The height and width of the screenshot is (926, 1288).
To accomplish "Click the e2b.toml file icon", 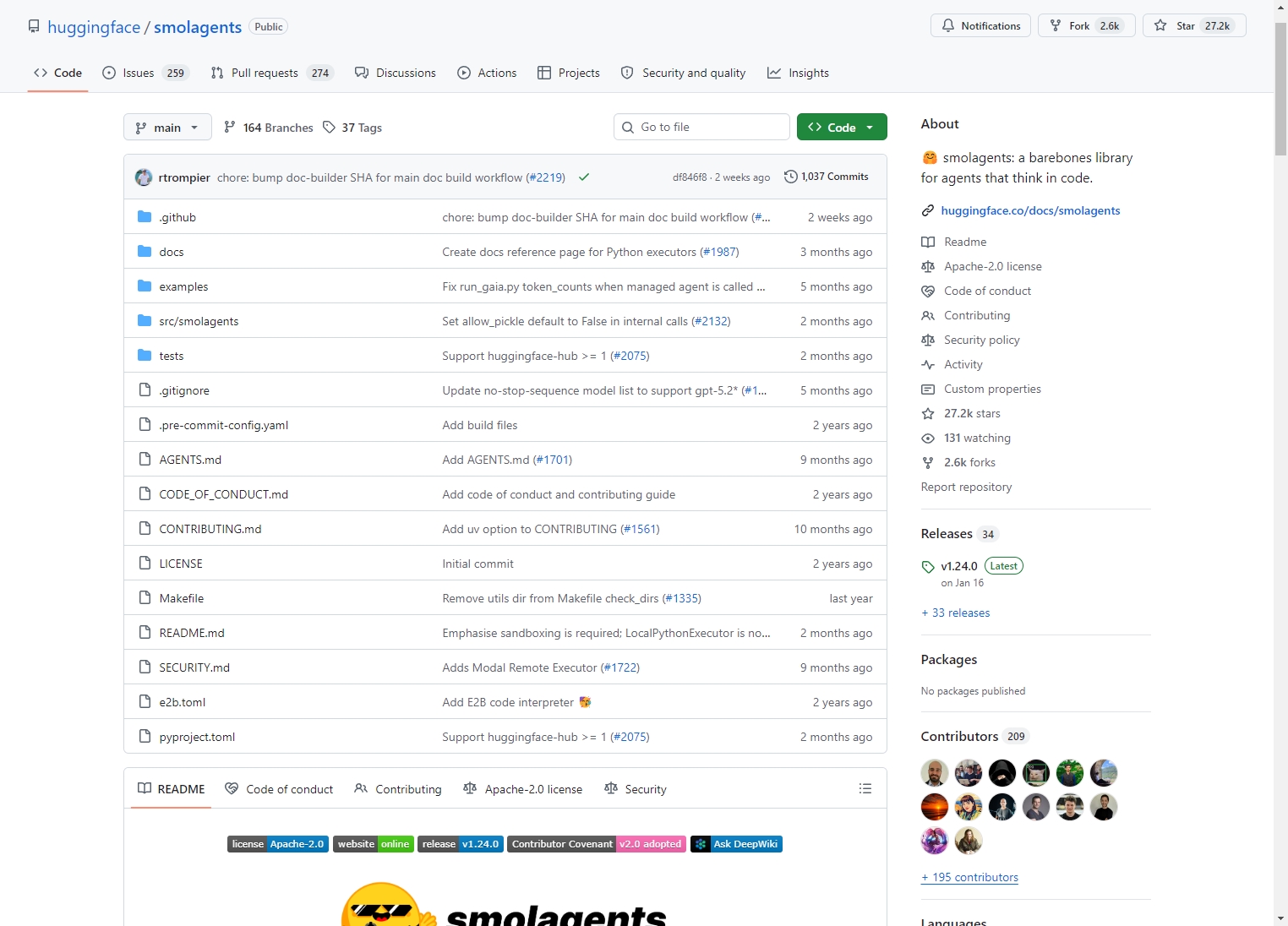I will pos(145,702).
